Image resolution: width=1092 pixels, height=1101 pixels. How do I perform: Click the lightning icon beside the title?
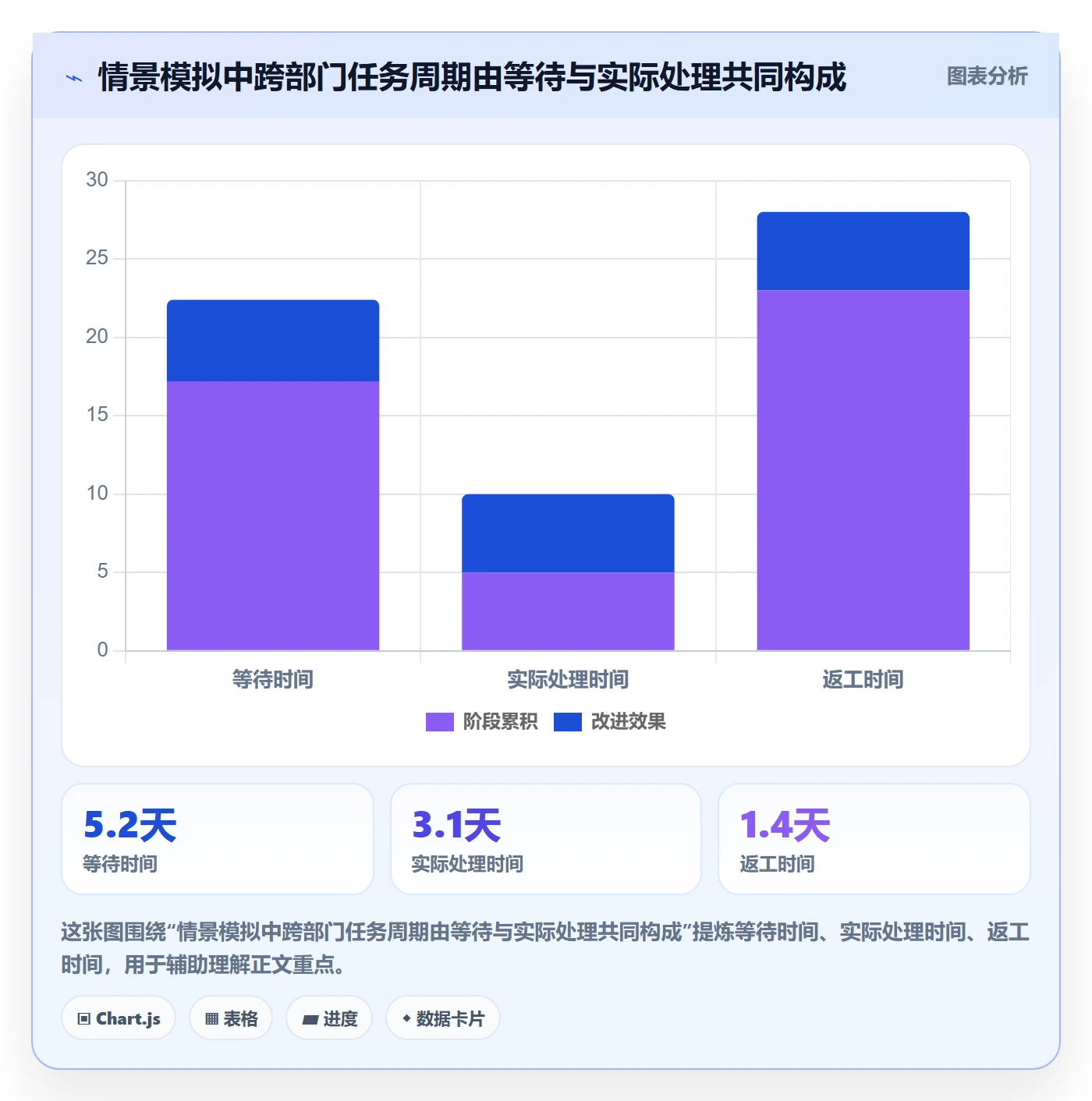coord(74,78)
